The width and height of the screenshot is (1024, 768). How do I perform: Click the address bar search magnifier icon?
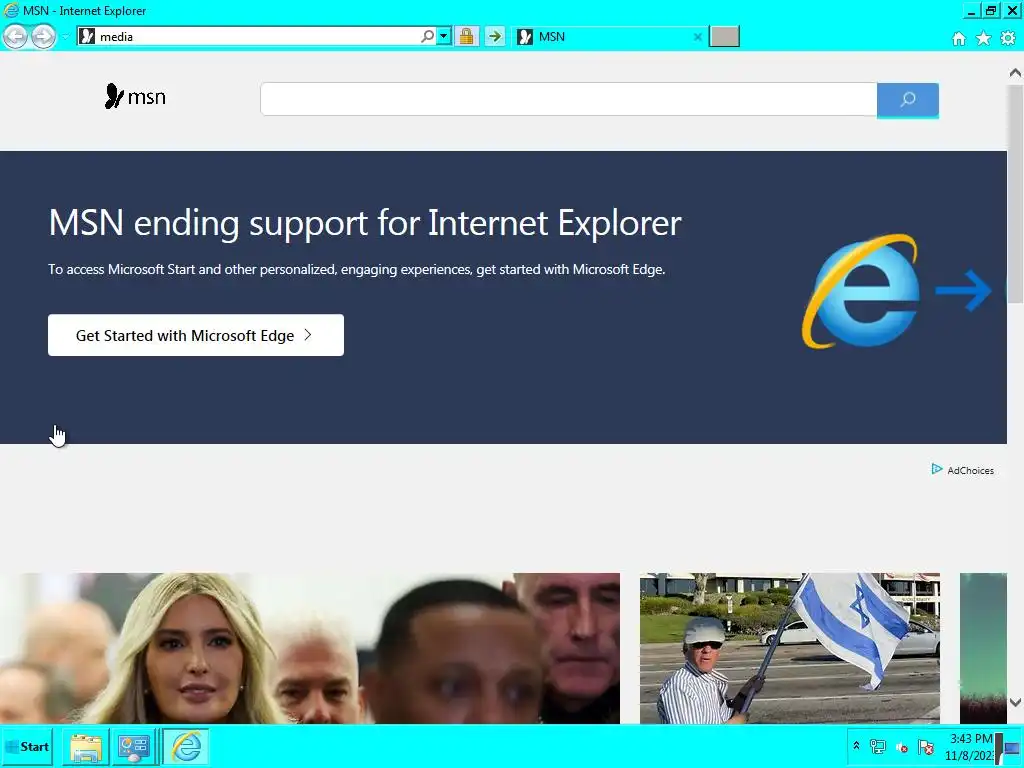point(427,37)
